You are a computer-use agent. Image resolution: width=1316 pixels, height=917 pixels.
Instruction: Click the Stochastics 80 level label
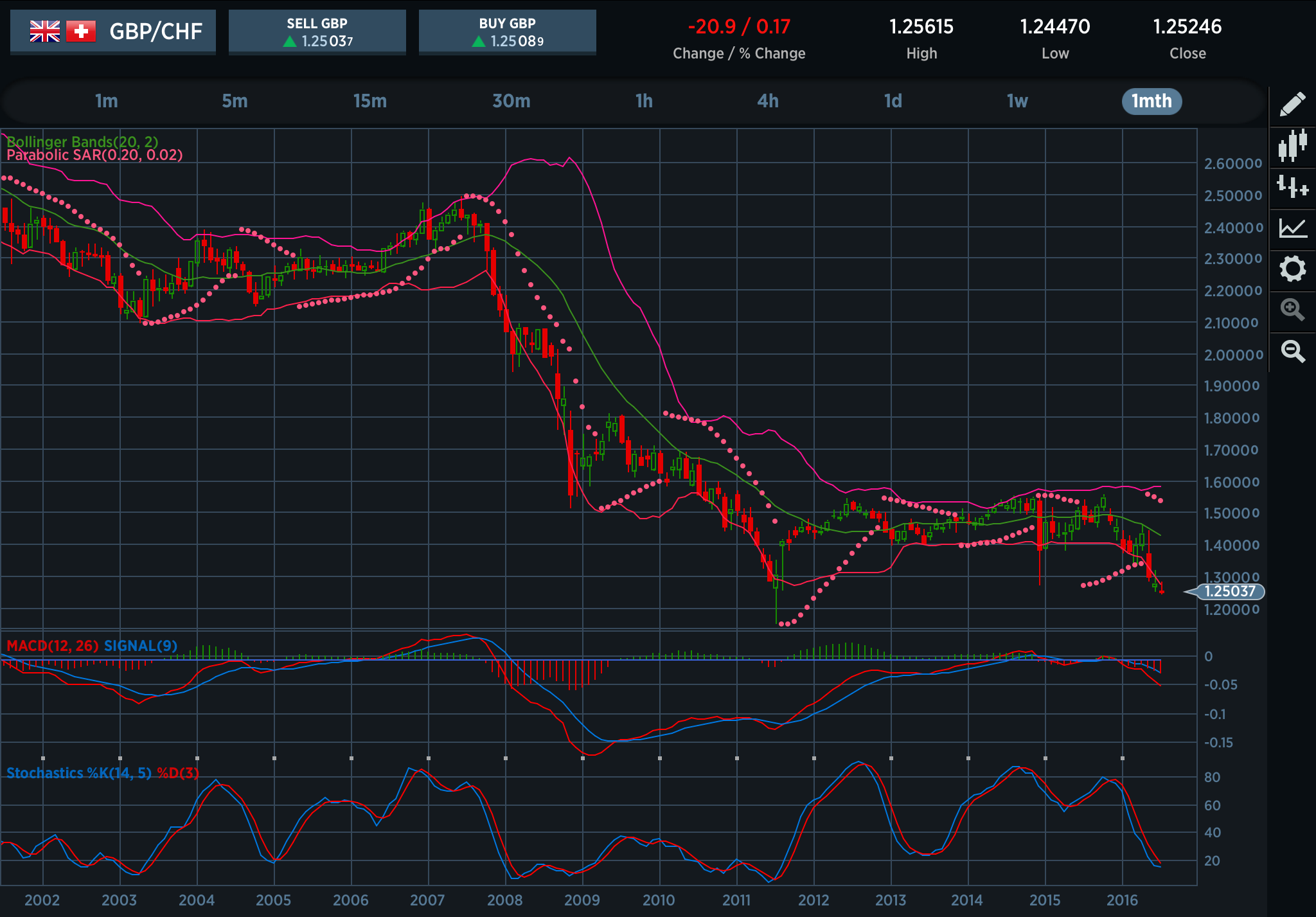click(1212, 777)
